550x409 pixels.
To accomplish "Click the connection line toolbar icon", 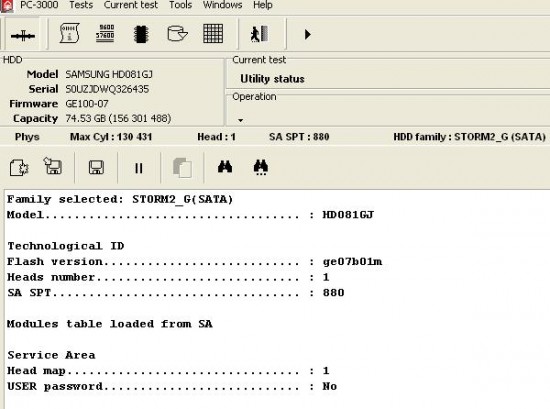I will point(23,35).
